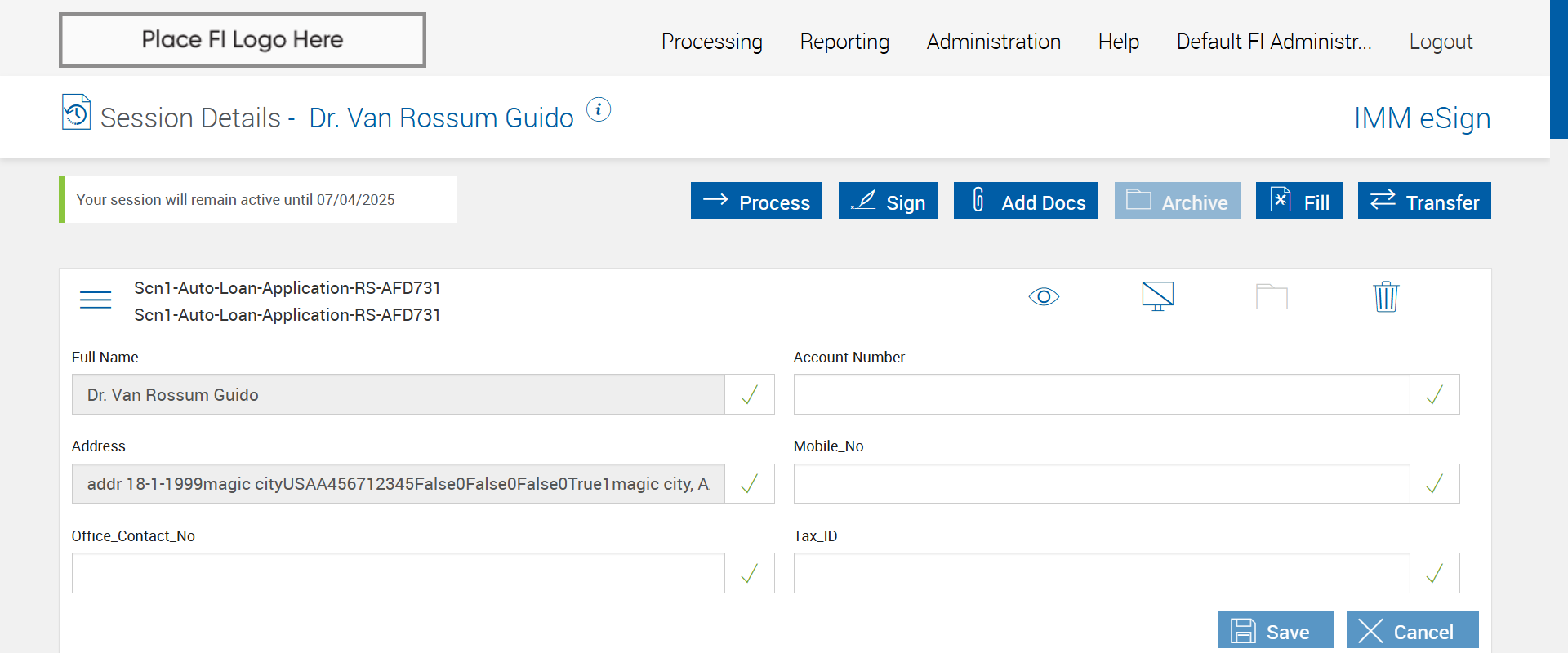
Task: Open the Reporting menu
Action: click(844, 42)
